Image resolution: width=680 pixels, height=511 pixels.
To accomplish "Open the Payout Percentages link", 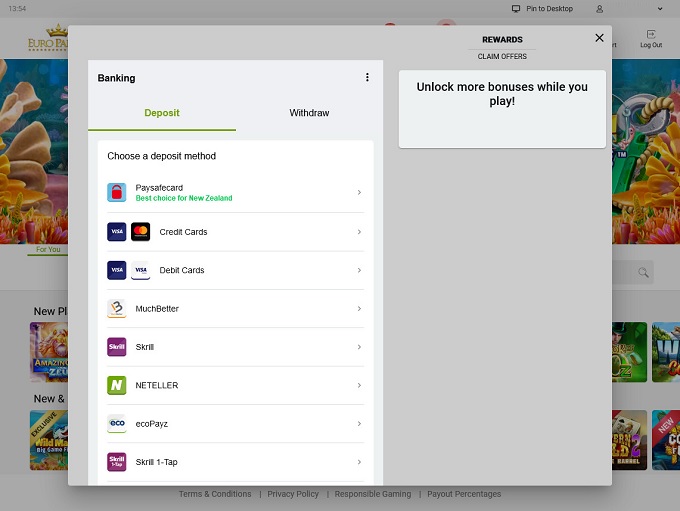I will click(464, 494).
